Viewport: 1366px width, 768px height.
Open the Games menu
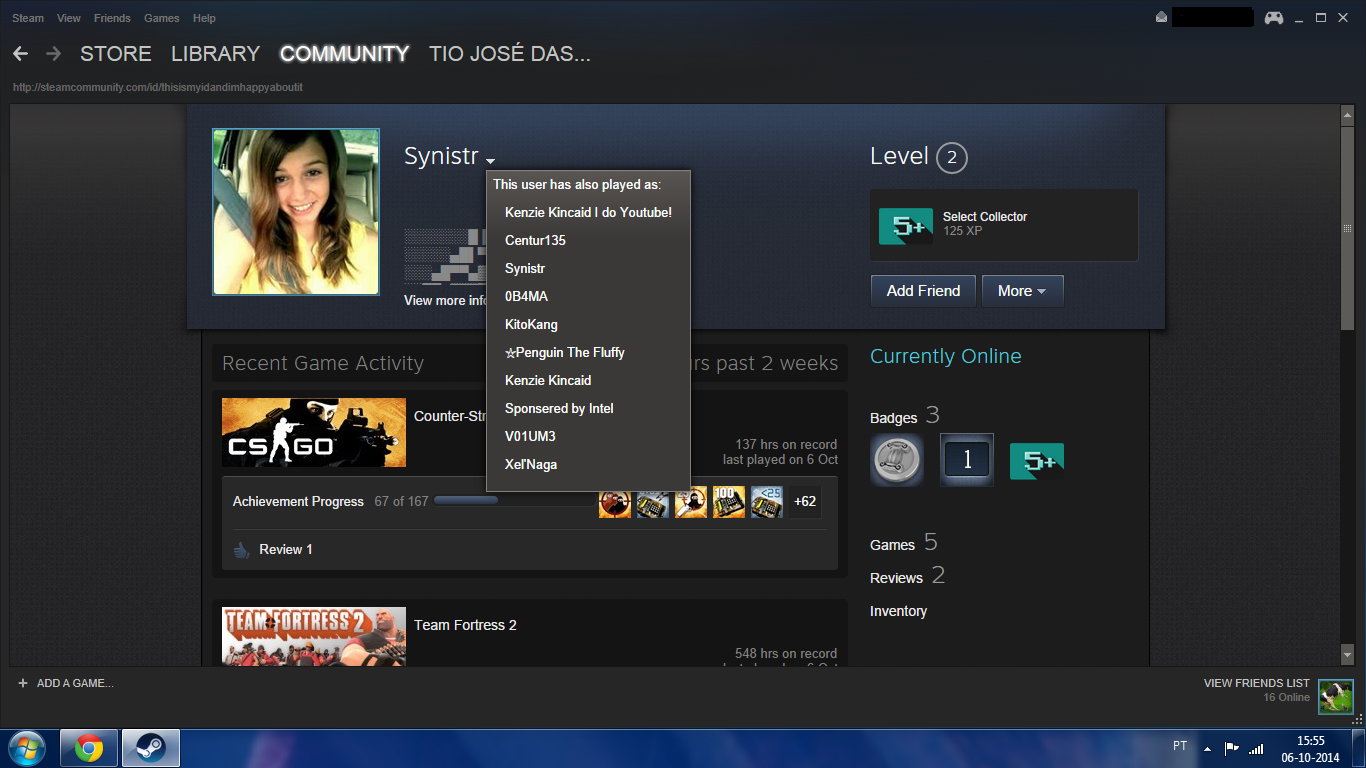click(162, 18)
